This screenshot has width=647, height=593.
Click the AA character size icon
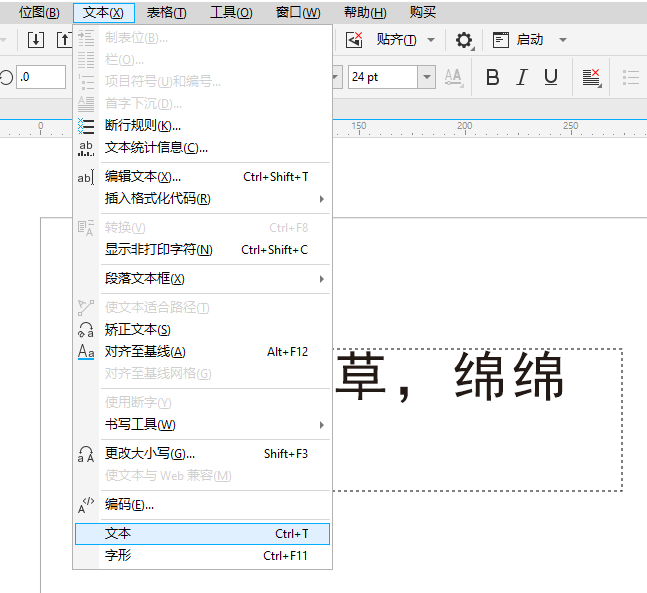(453, 77)
